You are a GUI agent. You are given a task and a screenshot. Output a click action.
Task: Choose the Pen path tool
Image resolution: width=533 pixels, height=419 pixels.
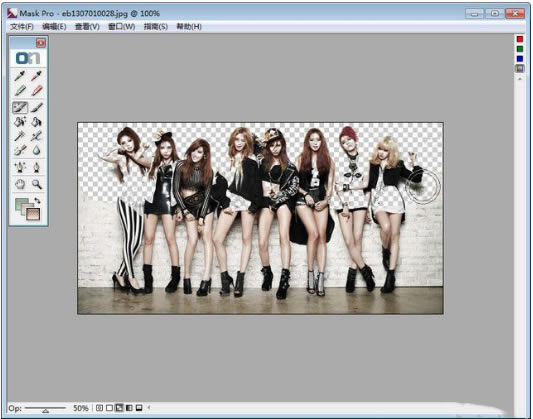(x=37, y=167)
